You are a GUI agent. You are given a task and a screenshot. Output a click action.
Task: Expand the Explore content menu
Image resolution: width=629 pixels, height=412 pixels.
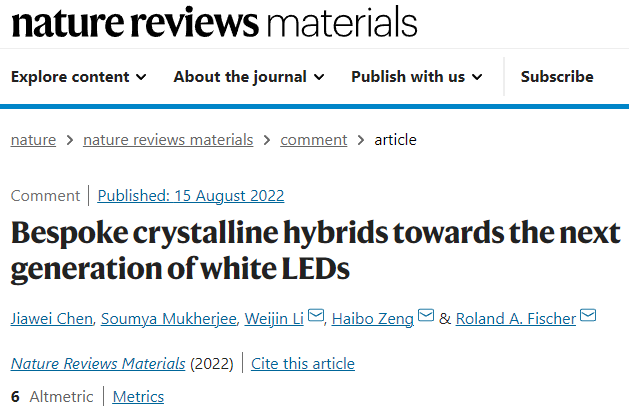coord(79,77)
